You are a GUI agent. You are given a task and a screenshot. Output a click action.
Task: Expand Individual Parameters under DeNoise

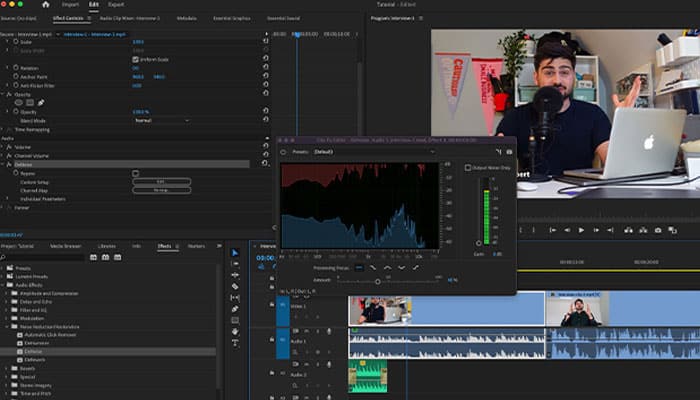pyautogui.click(x=7, y=199)
